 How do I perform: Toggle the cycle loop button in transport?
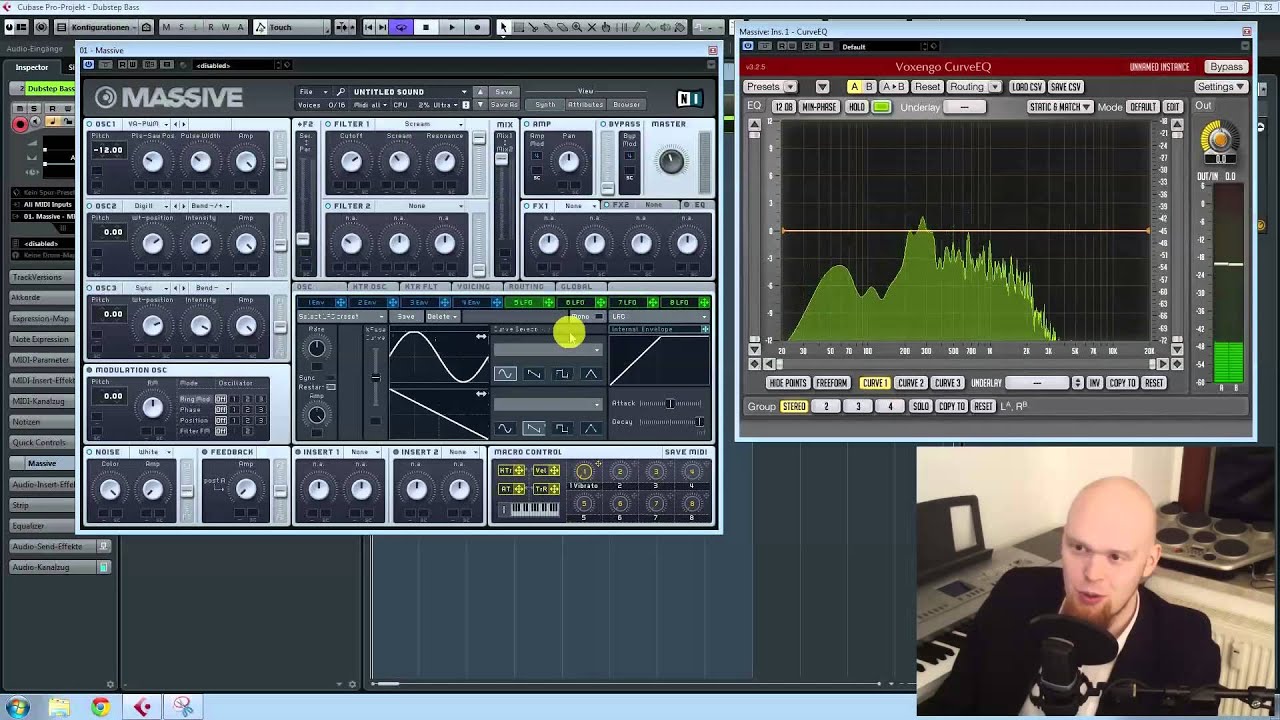(401, 27)
